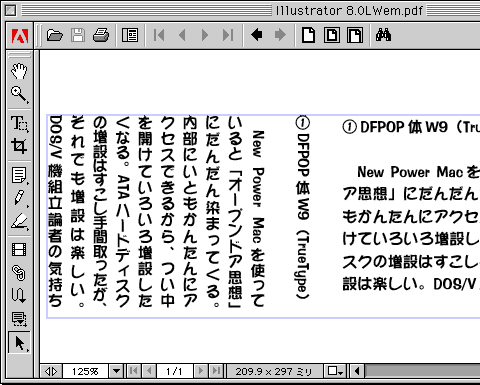480x385 pixels.
Task: Switch to Actual Size page view
Action: (308, 35)
